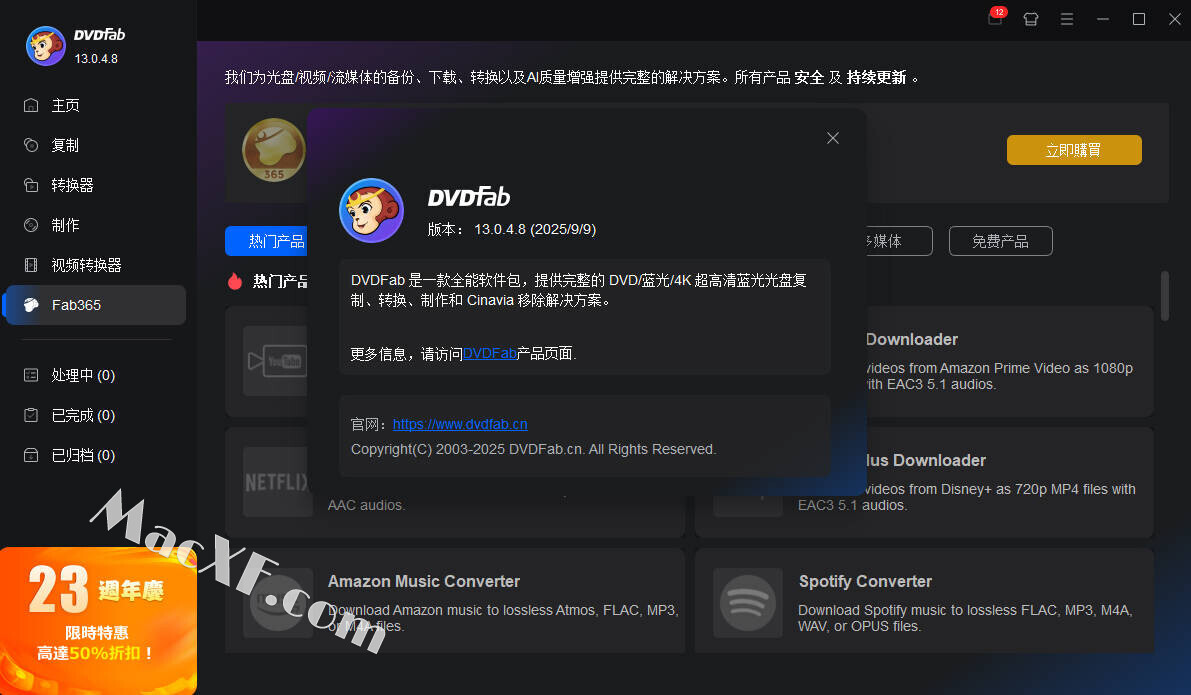Select 视频转换器 in sidebar

click(86, 265)
